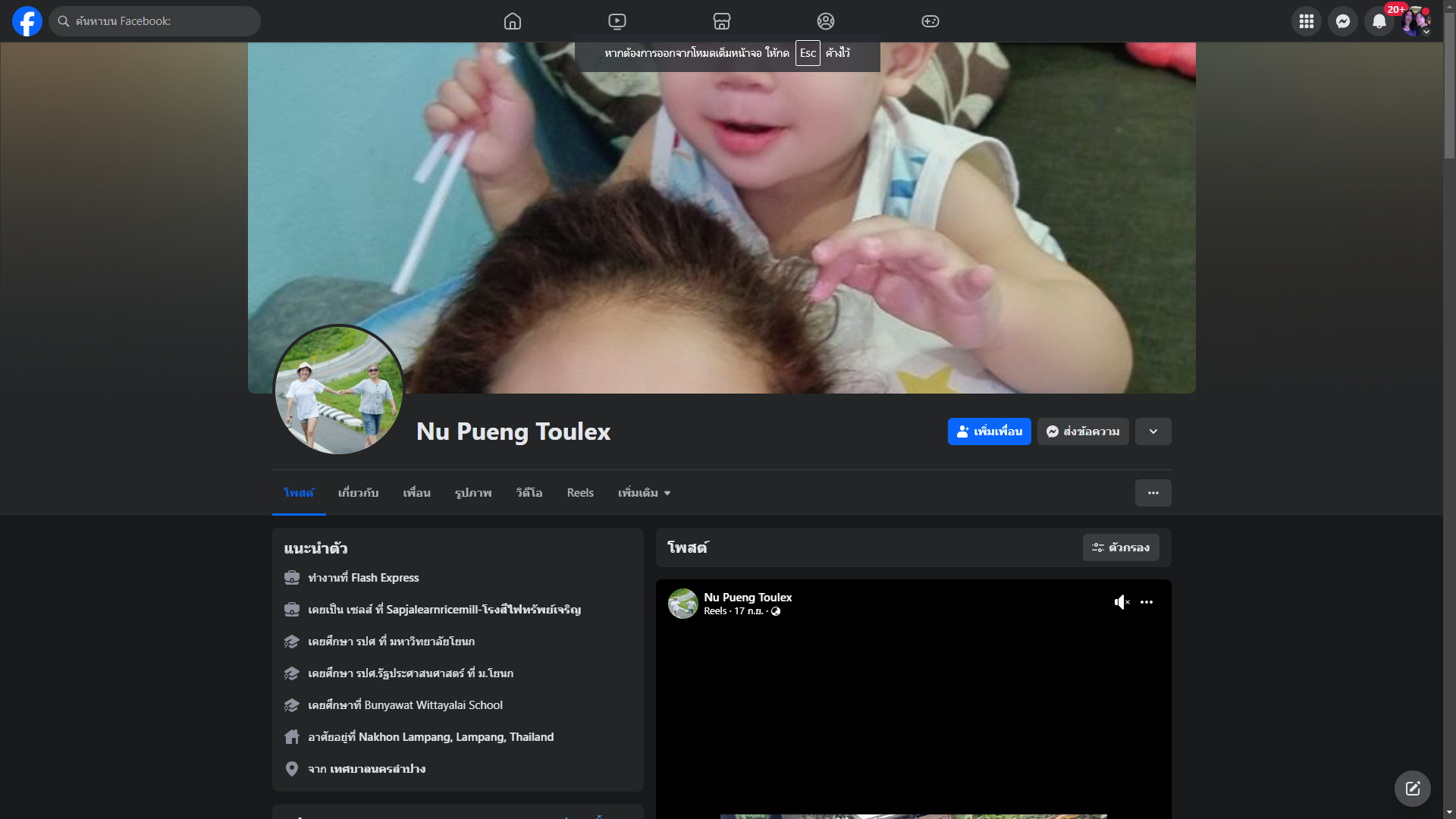Open the notifications bell
The height and width of the screenshot is (819, 1456).
(1379, 21)
